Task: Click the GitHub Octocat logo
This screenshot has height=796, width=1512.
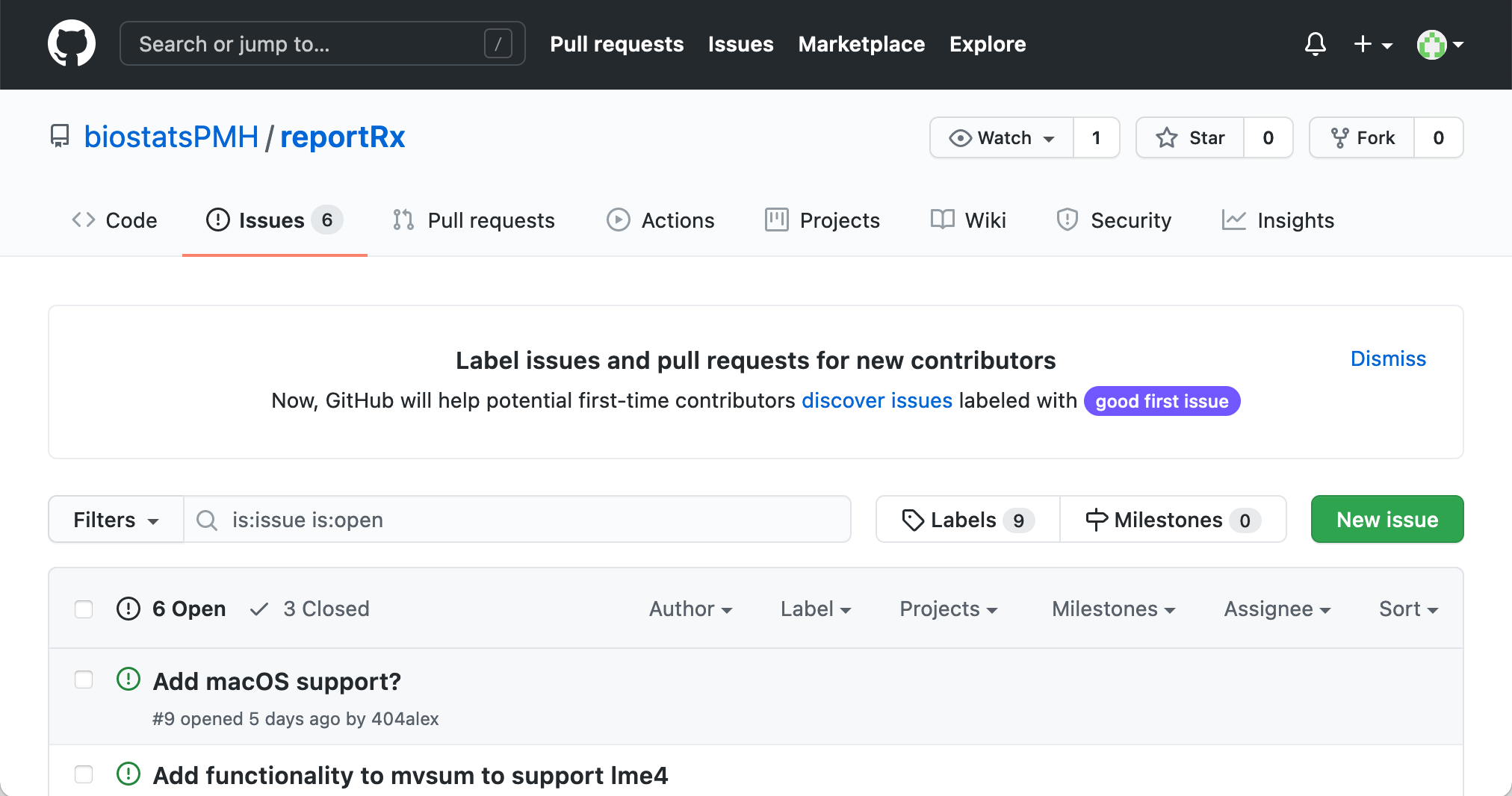Action: pos(72,43)
